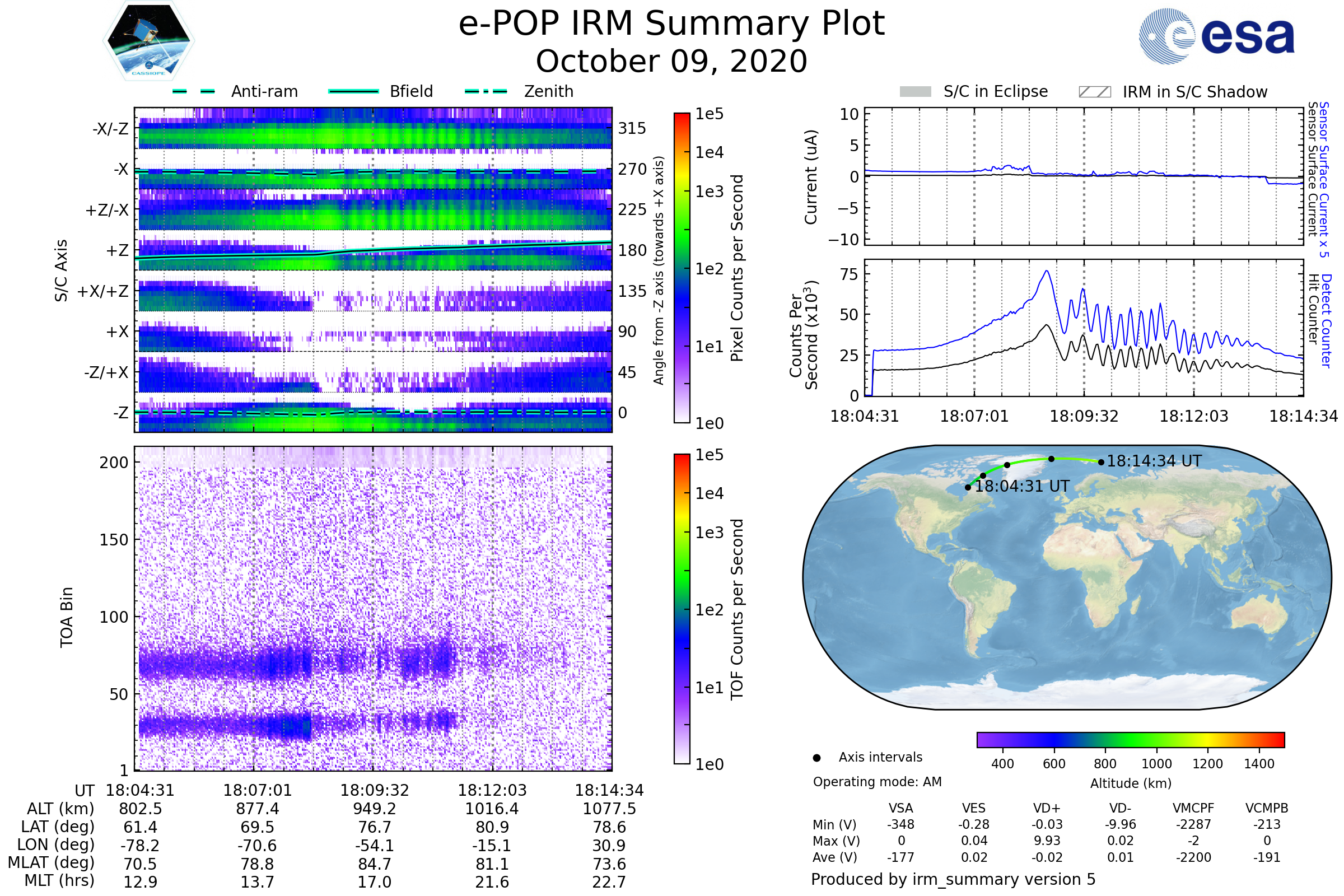Click the 18:14:34 UT orbit end label

[1154, 461]
